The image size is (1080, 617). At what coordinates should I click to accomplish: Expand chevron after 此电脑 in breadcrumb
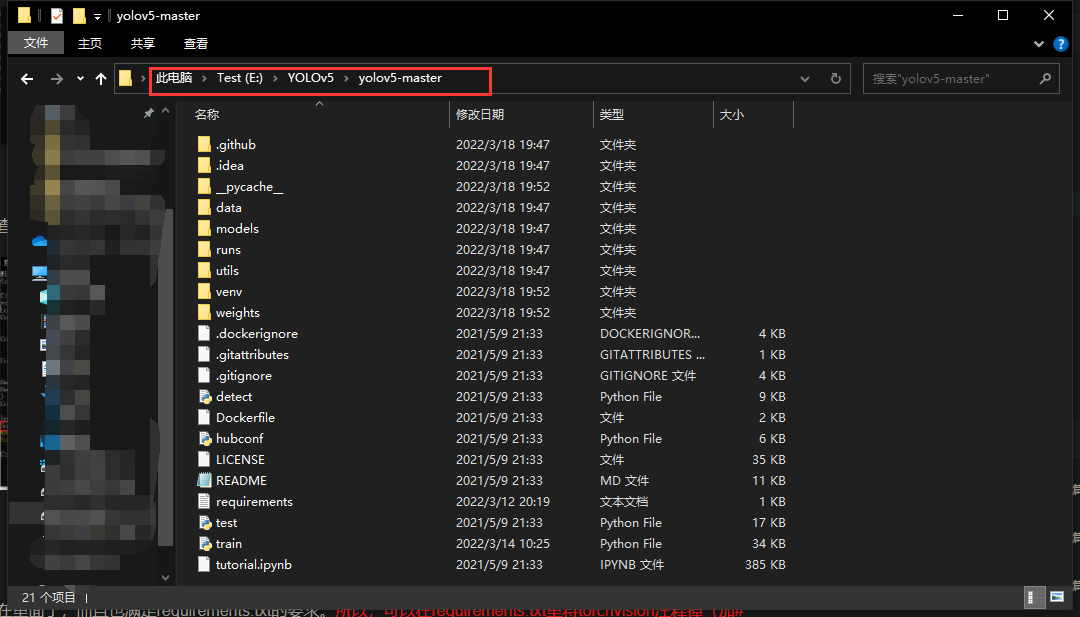205,79
